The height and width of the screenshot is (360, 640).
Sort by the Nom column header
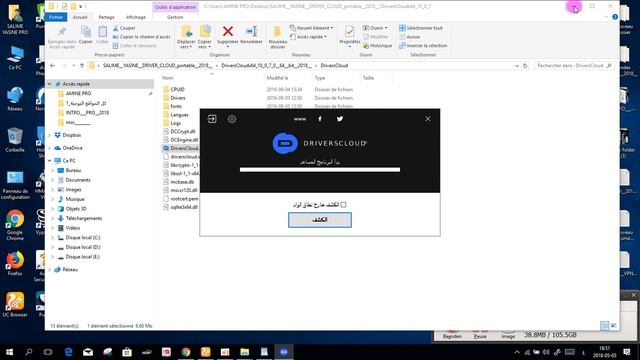coord(168,78)
